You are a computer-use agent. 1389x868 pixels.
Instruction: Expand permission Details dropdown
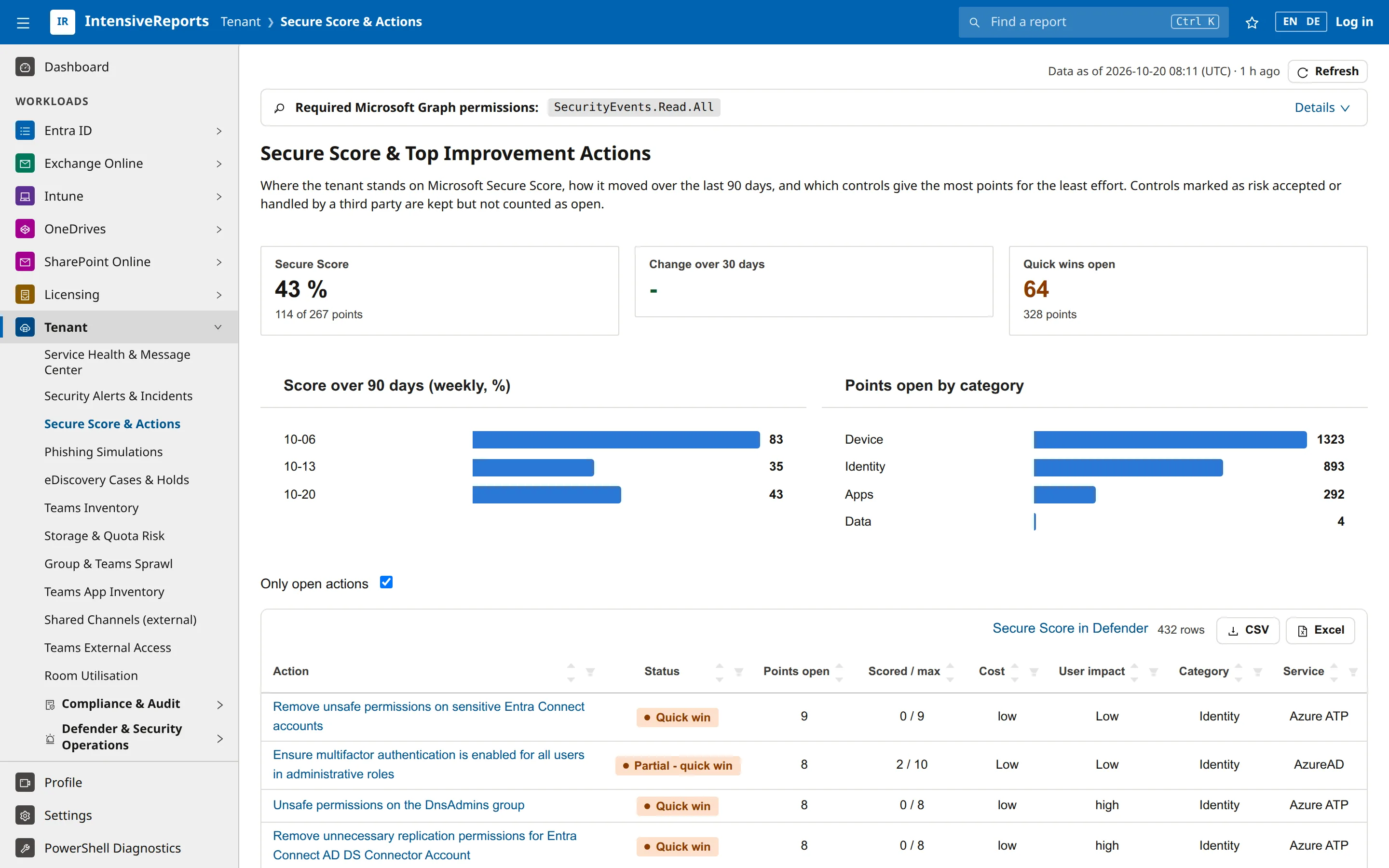tap(1322, 108)
